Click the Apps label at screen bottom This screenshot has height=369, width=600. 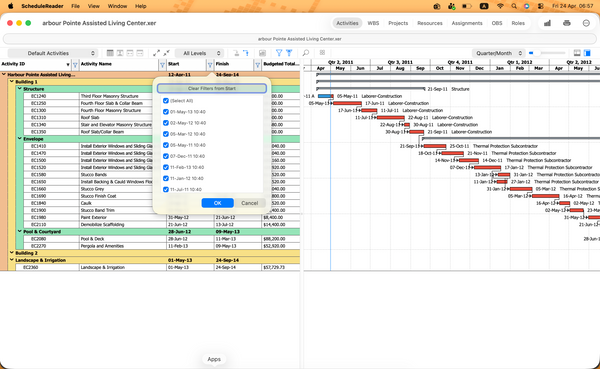click(x=214, y=359)
